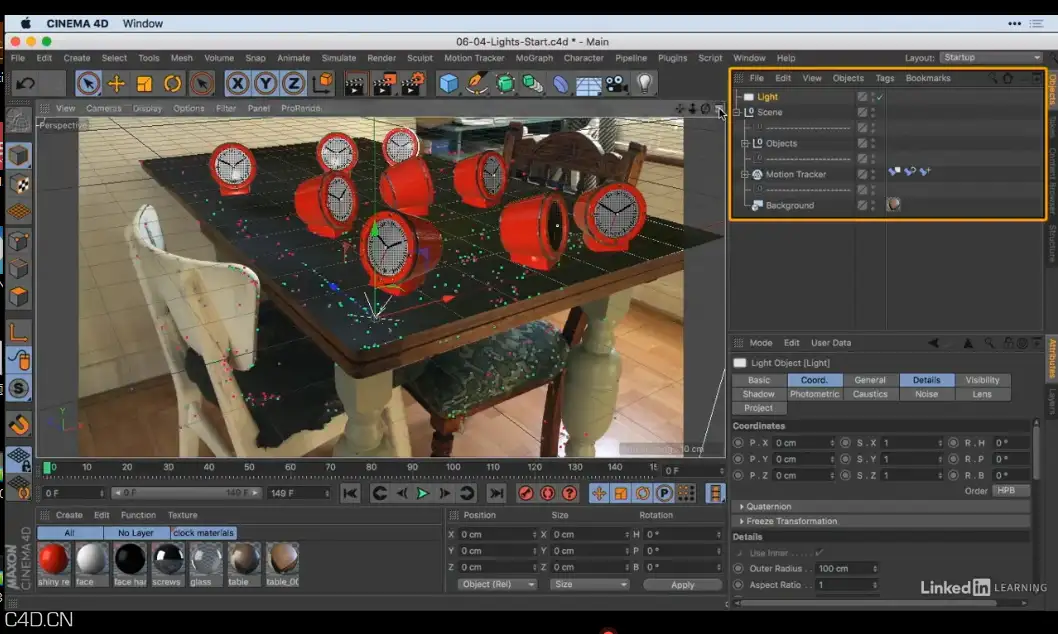Image resolution: width=1058 pixels, height=634 pixels.
Task: Open the Details attribute tab
Action: tap(926, 380)
